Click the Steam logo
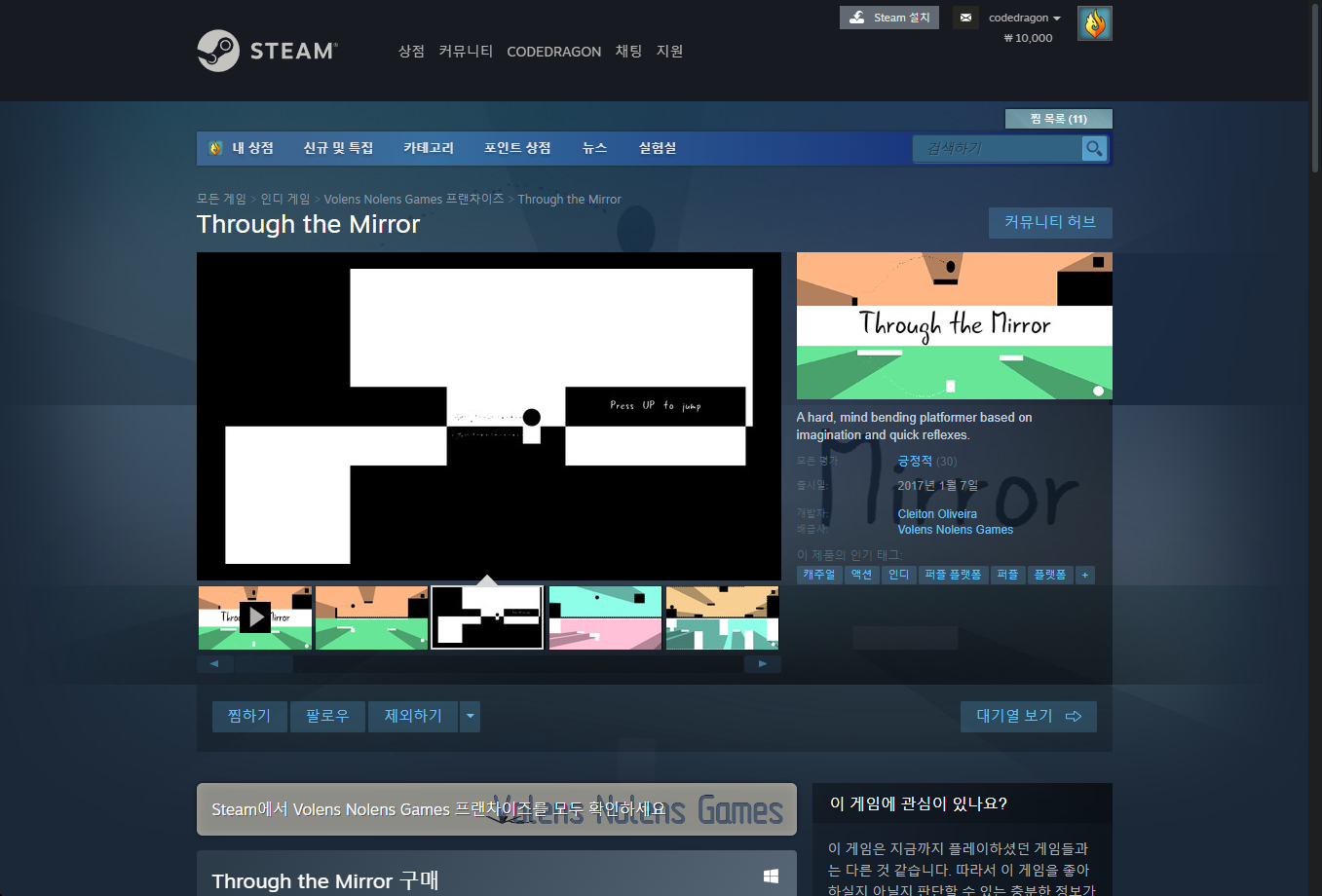 [x=267, y=51]
